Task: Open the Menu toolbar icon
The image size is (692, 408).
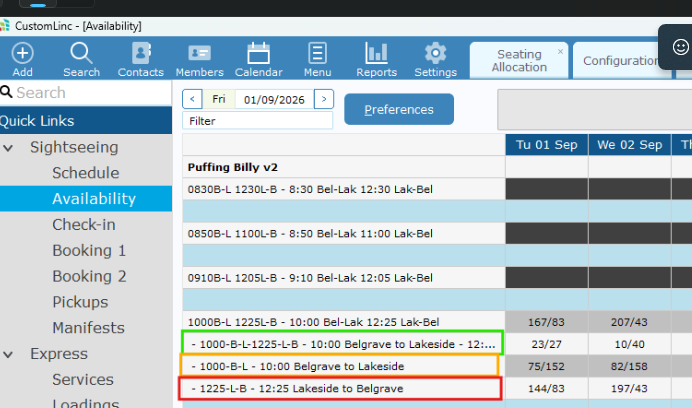Action: tap(317, 60)
